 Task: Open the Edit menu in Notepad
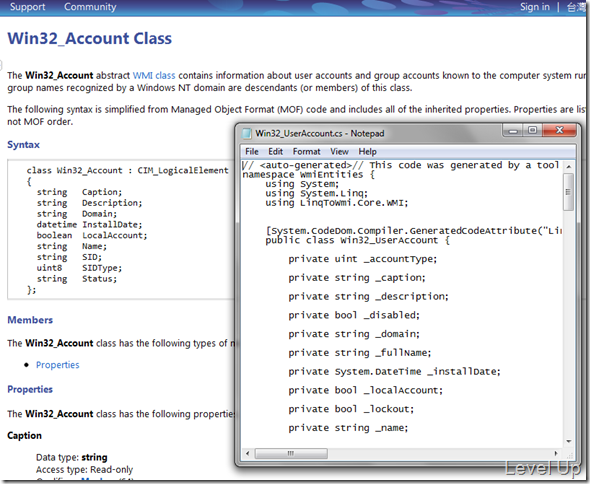pos(275,152)
